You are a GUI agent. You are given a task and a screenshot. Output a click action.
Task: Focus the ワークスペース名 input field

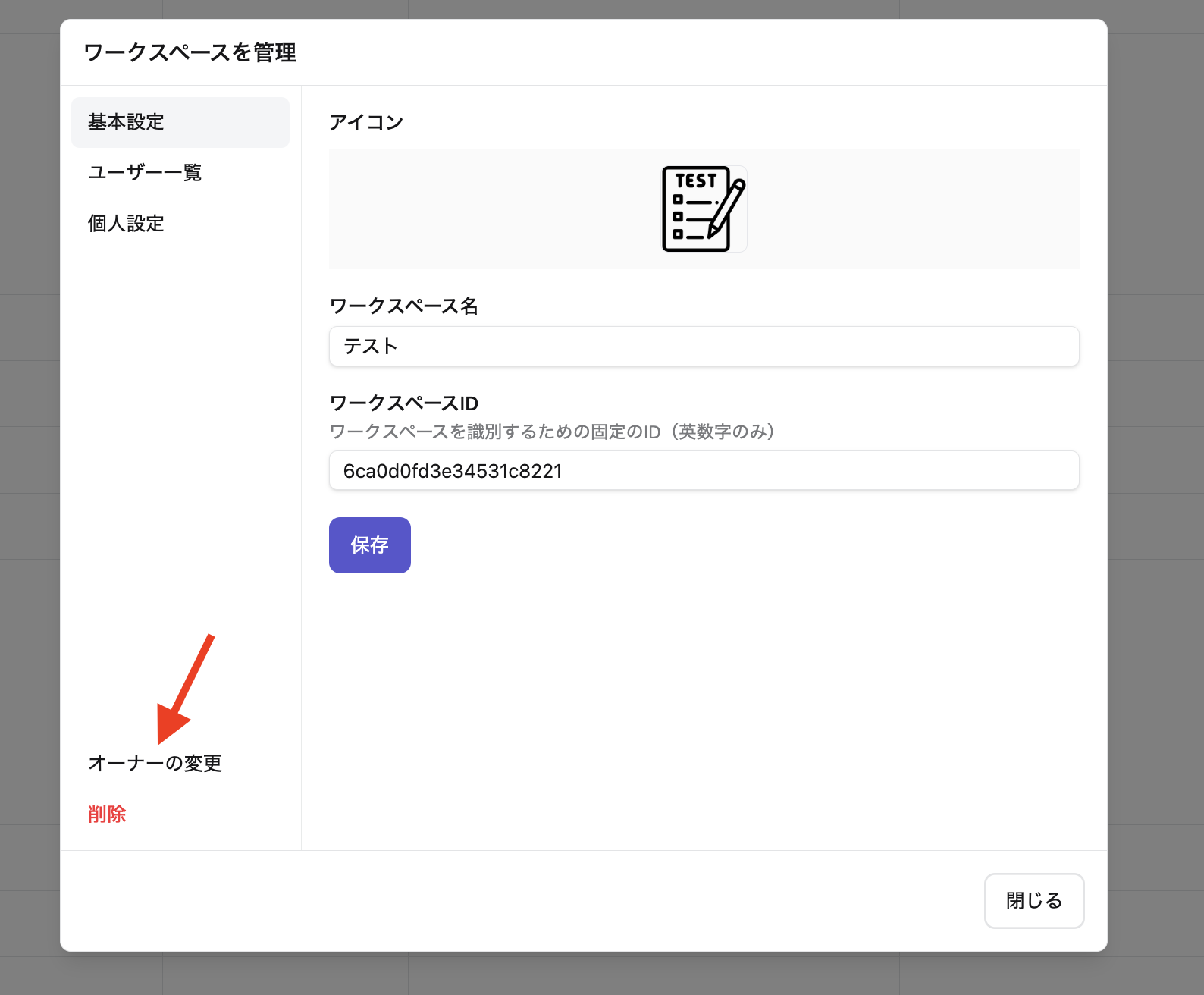point(704,347)
